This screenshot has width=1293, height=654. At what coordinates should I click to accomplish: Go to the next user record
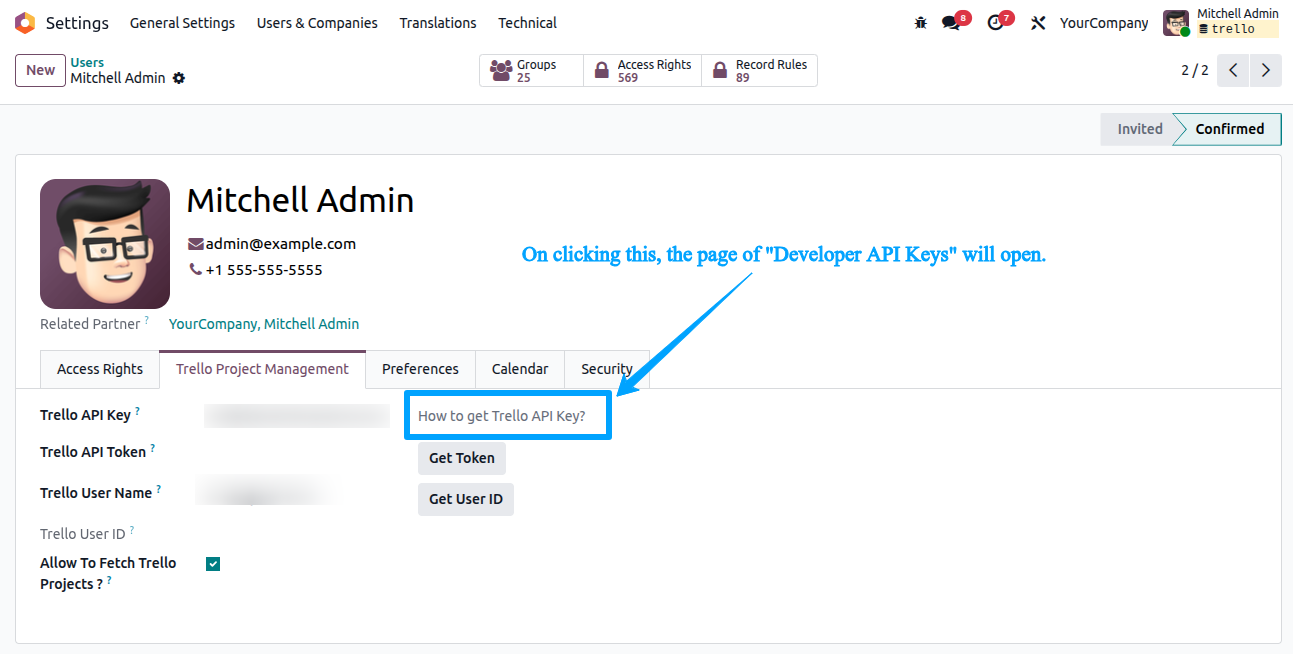click(1266, 70)
